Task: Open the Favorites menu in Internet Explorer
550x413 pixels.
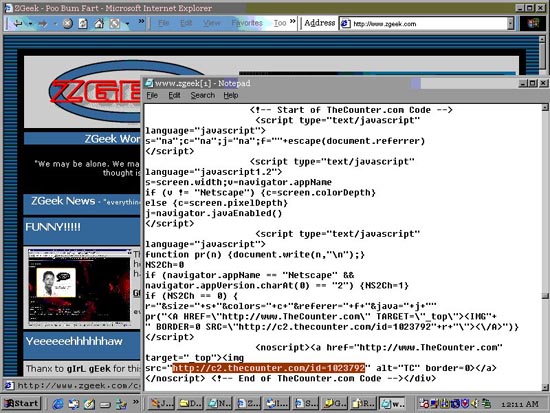Action: (x=247, y=23)
